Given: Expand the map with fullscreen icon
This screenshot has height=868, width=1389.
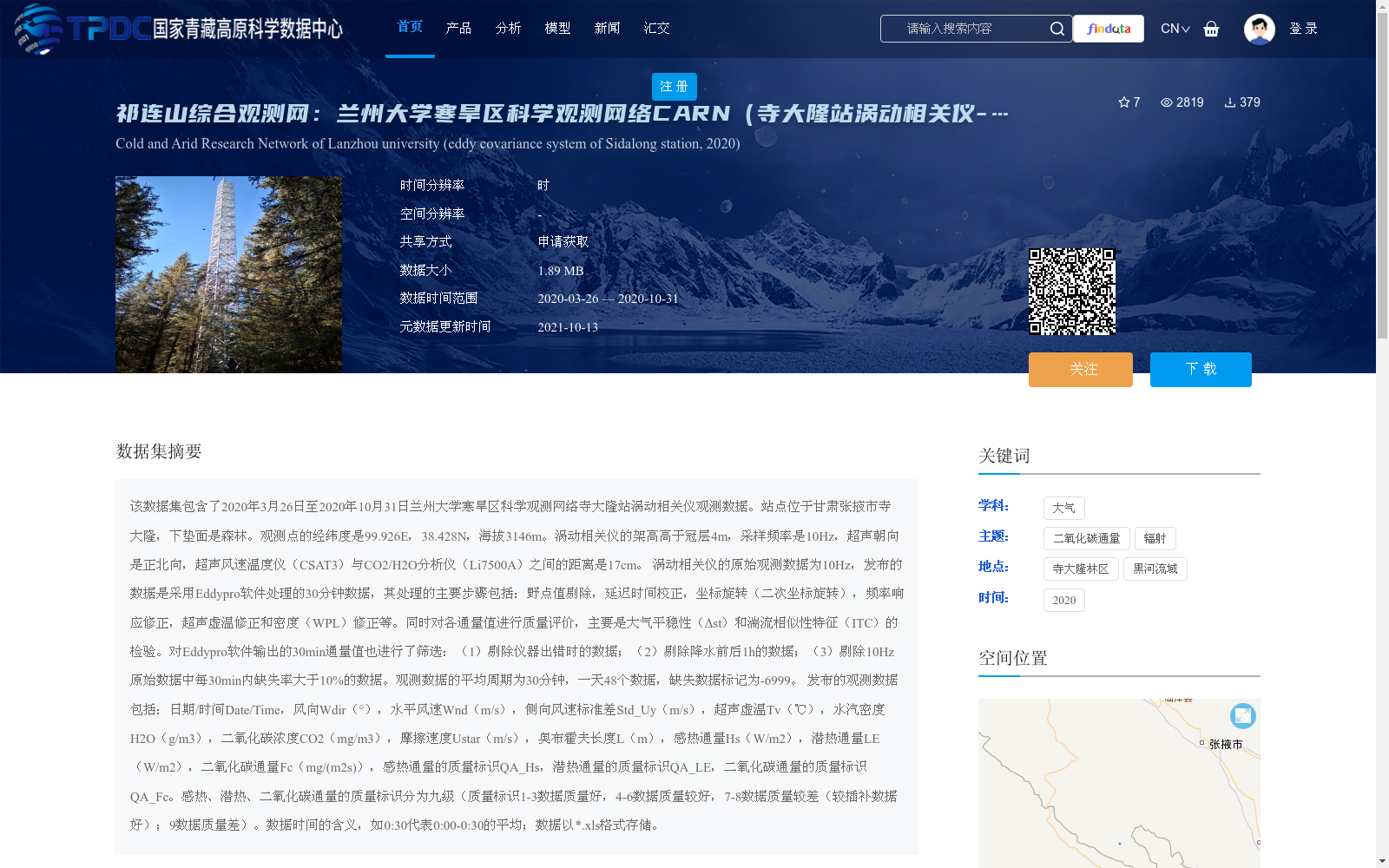Looking at the screenshot, I should (x=1243, y=715).
